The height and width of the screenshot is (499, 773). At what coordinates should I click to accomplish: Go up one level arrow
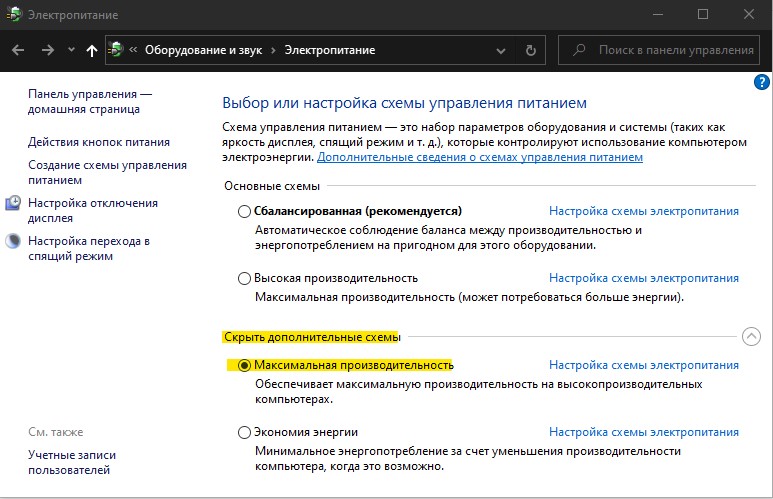91,50
